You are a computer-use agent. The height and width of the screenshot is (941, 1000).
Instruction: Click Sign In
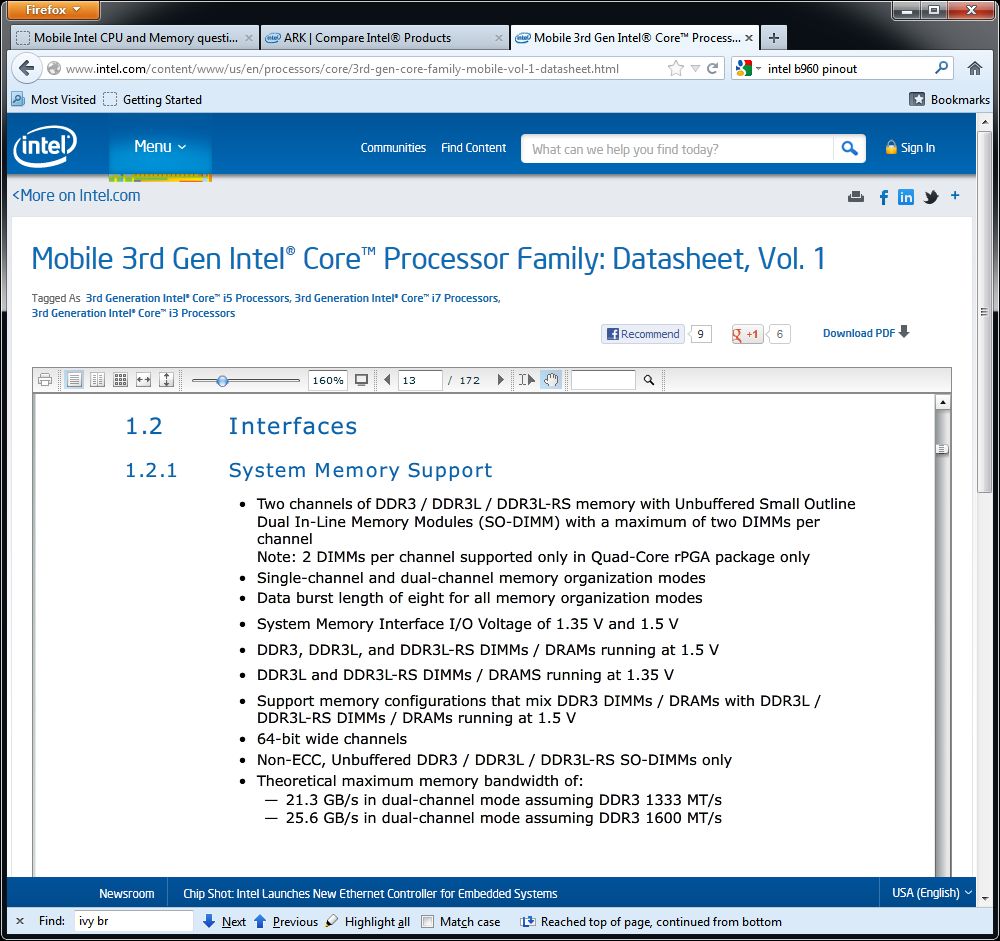coord(910,148)
